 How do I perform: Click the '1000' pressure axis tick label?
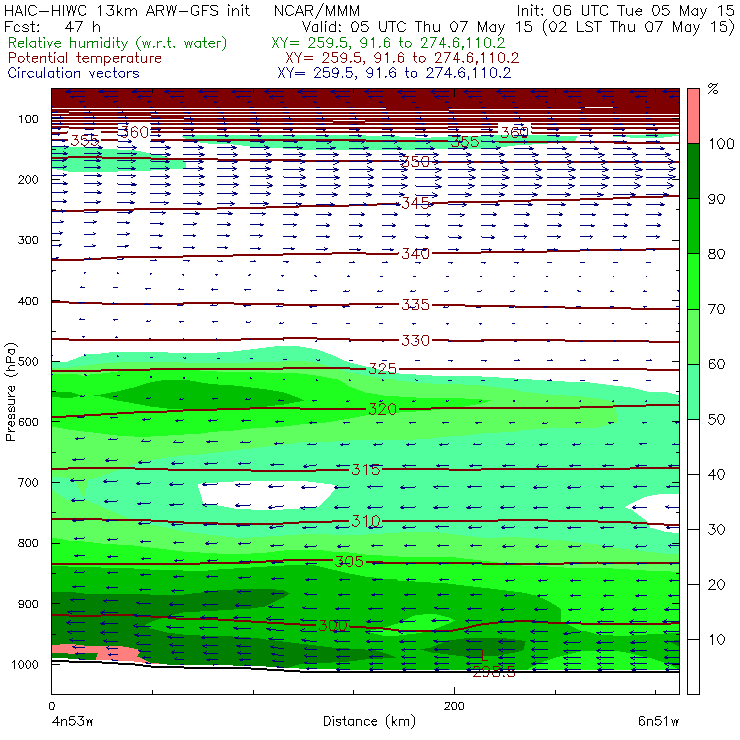25,665
